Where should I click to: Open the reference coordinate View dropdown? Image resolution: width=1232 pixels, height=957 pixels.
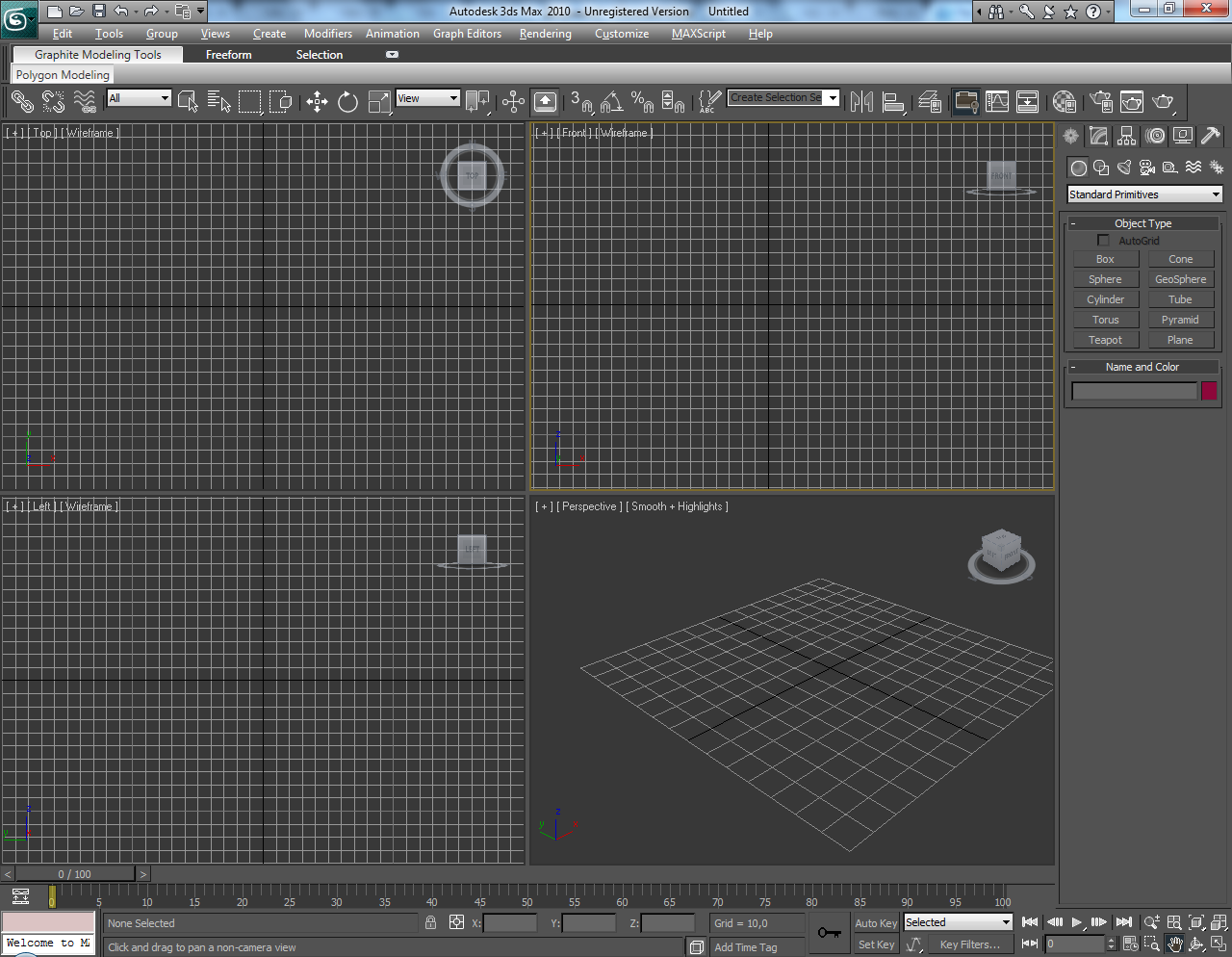coord(427,98)
